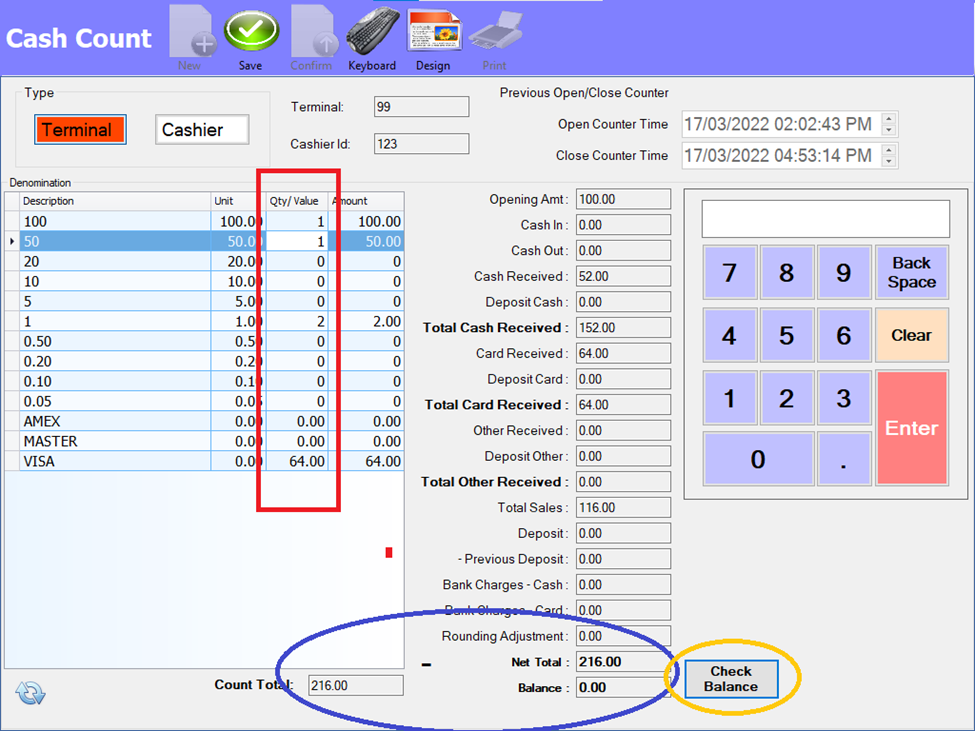The image size is (975, 731).
Task: Select the VISA denomination row
Action: tap(108, 461)
